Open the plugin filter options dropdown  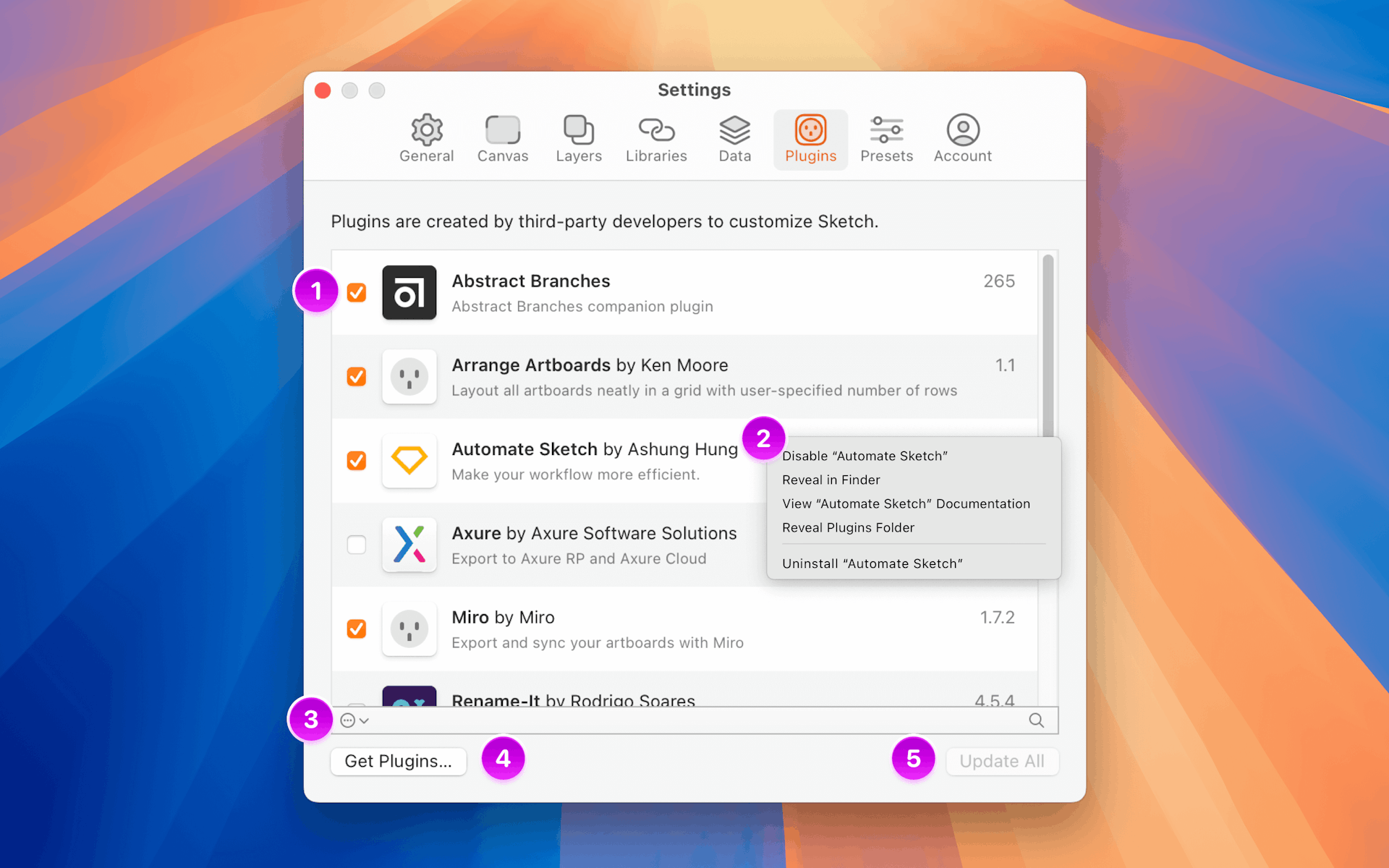coord(353,720)
